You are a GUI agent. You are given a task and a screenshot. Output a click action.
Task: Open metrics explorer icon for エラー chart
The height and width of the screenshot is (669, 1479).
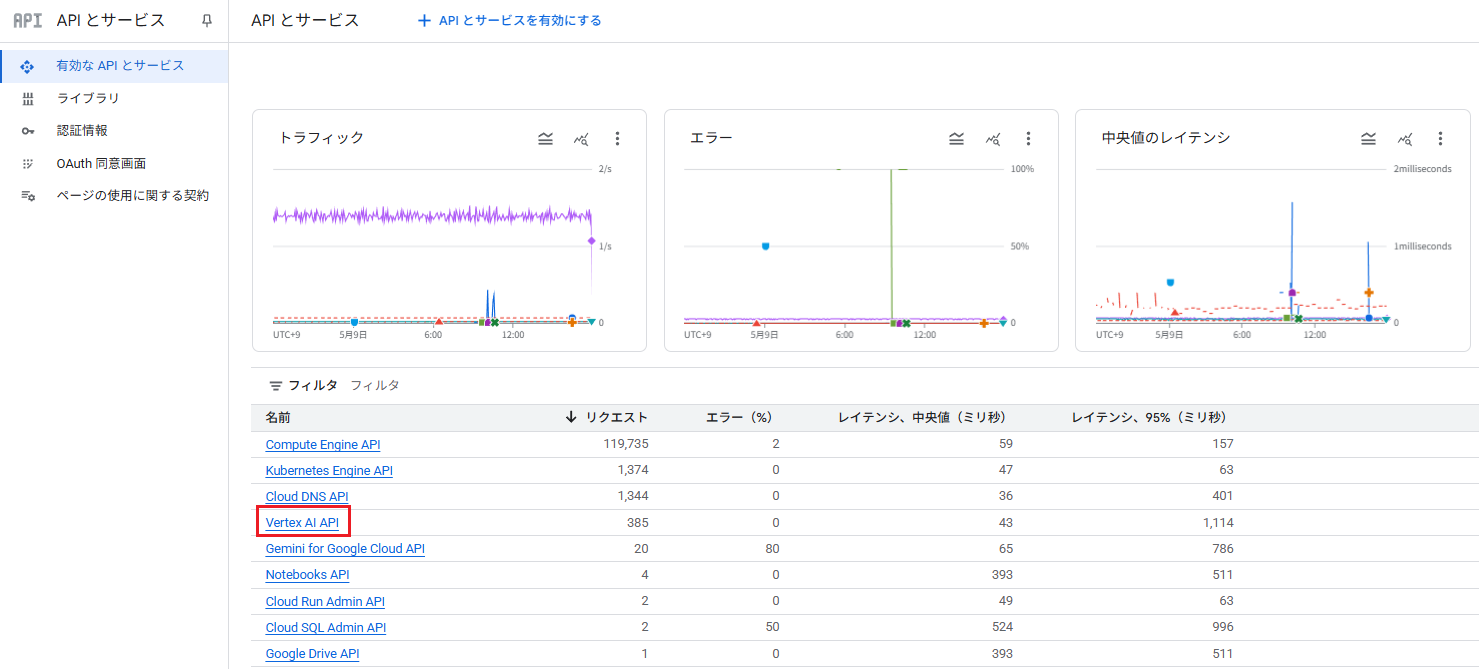pyautogui.click(x=992, y=139)
